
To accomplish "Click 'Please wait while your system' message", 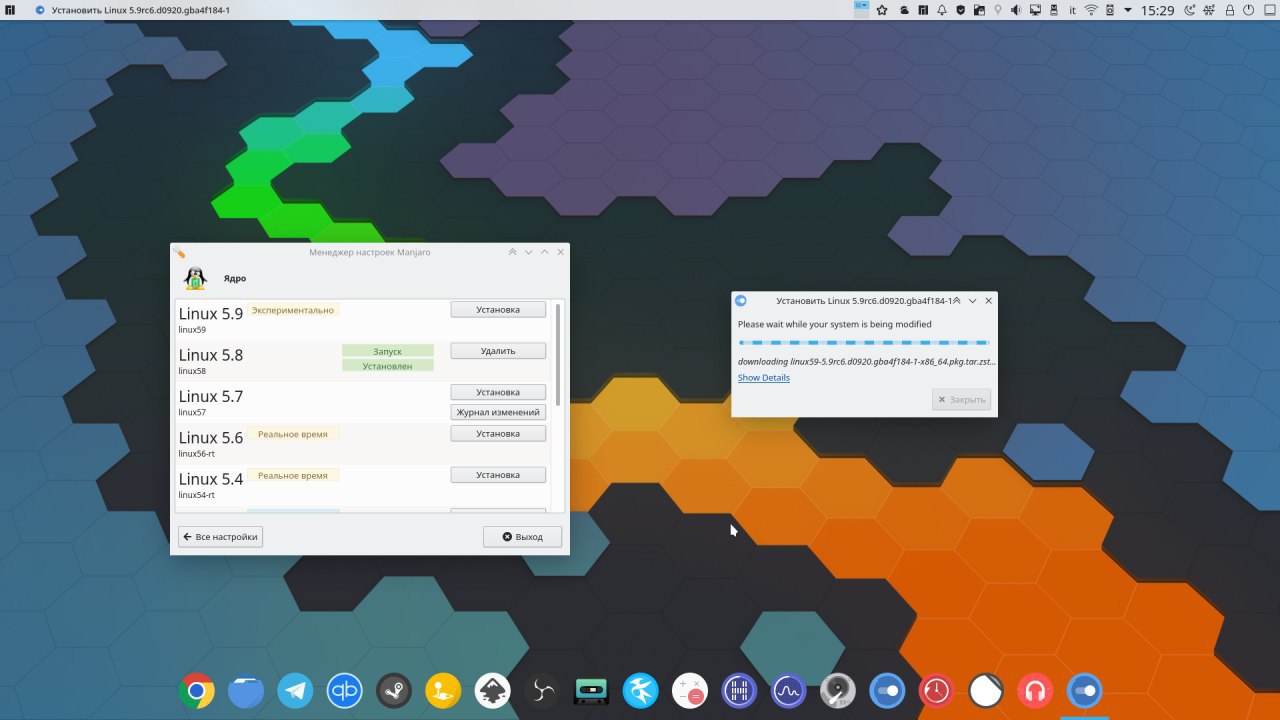I will 835,324.
